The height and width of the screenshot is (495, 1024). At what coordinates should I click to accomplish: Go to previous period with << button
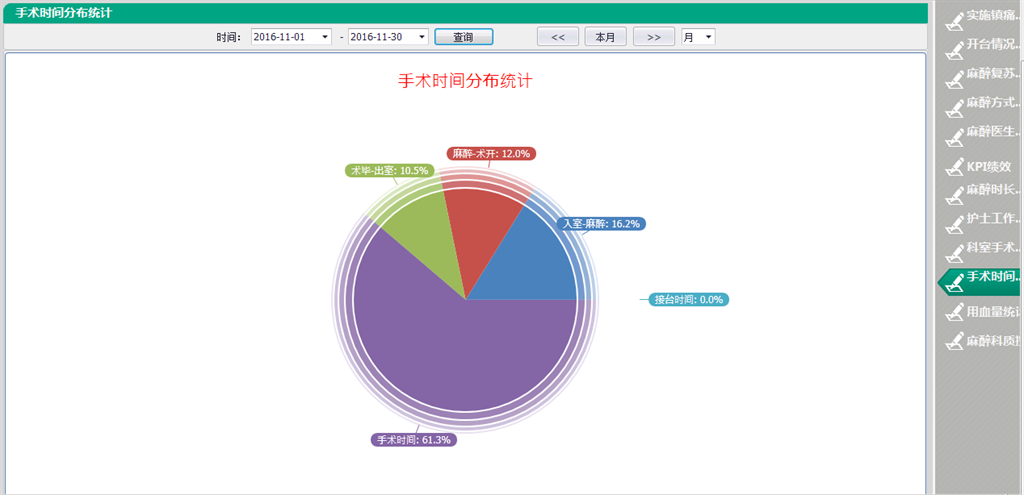point(558,37)
